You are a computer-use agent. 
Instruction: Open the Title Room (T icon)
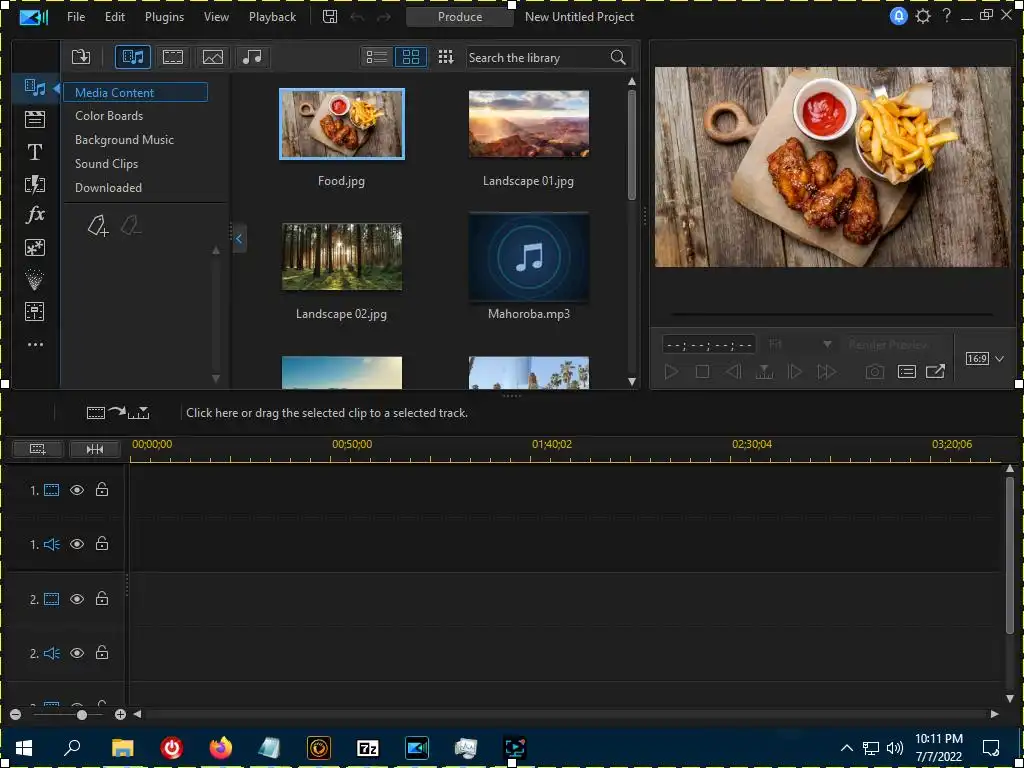click(x=35, y=152)
